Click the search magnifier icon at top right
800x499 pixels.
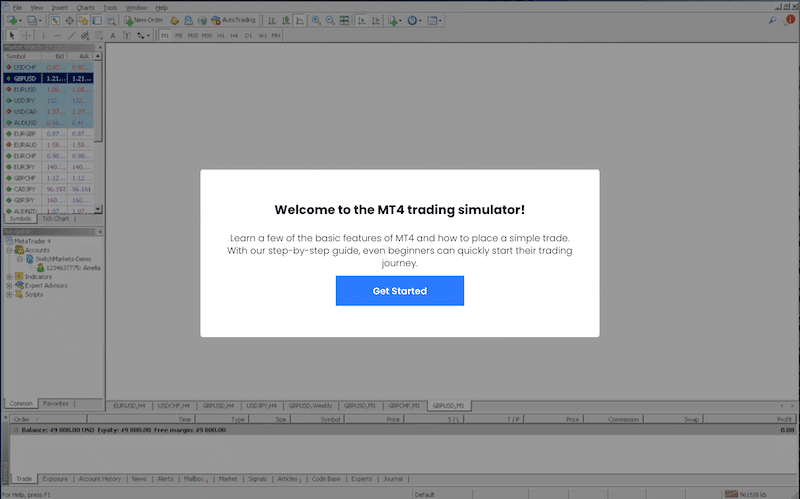(772, 20)
